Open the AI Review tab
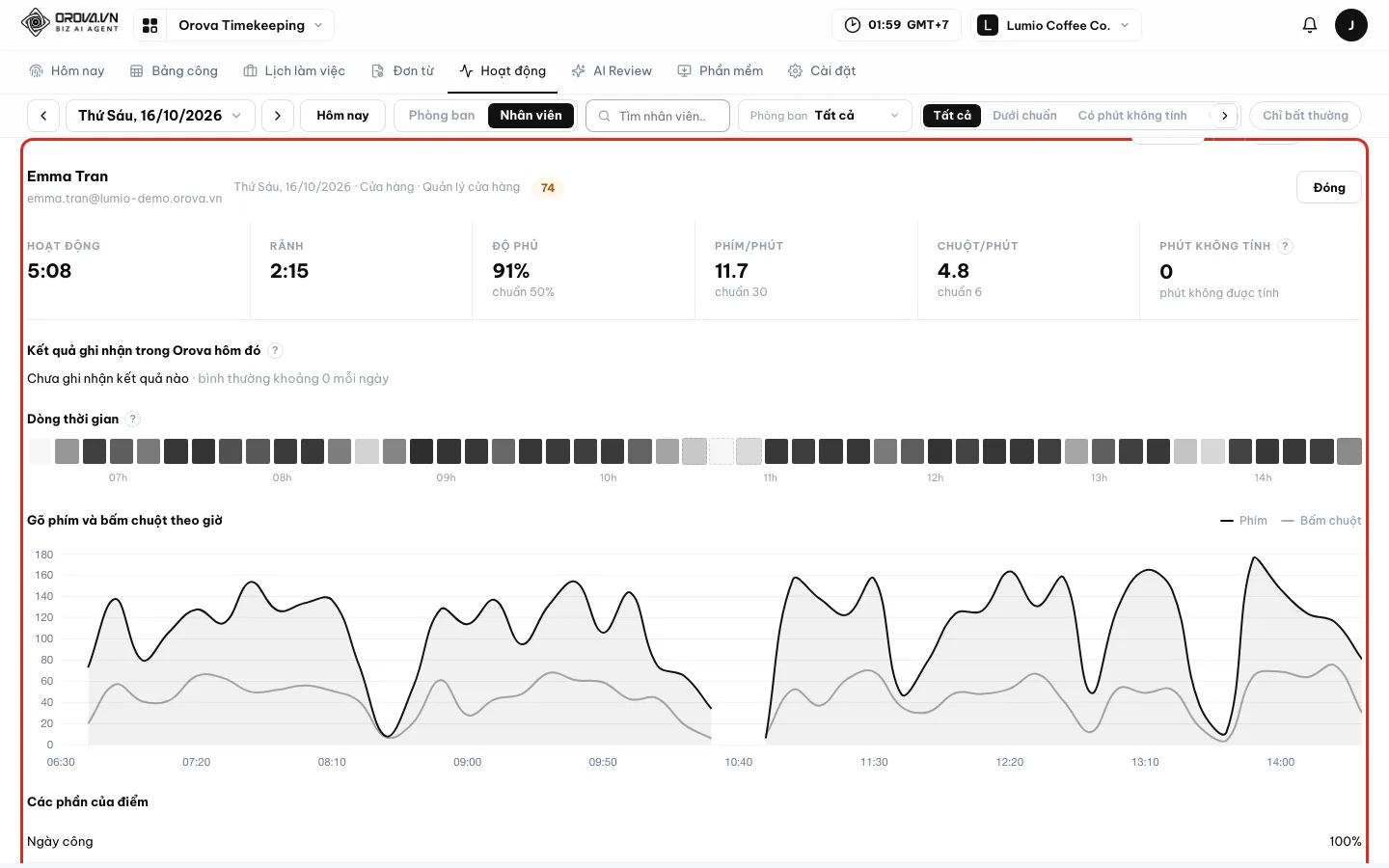Image resolution: width=1389 pixels, height=868 pixels. [612, 71]
